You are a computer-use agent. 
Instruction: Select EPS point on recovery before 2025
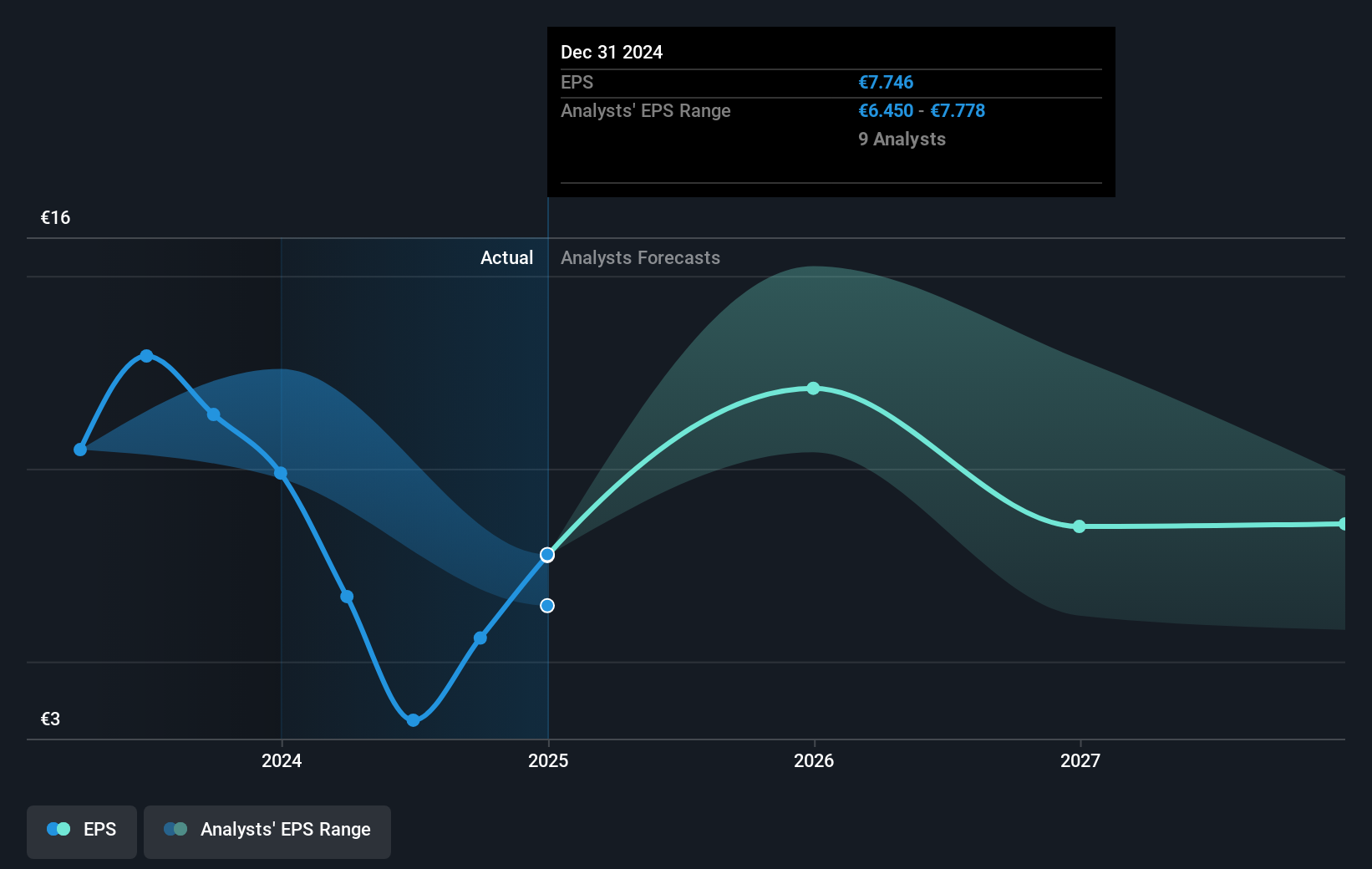[480, 638]
